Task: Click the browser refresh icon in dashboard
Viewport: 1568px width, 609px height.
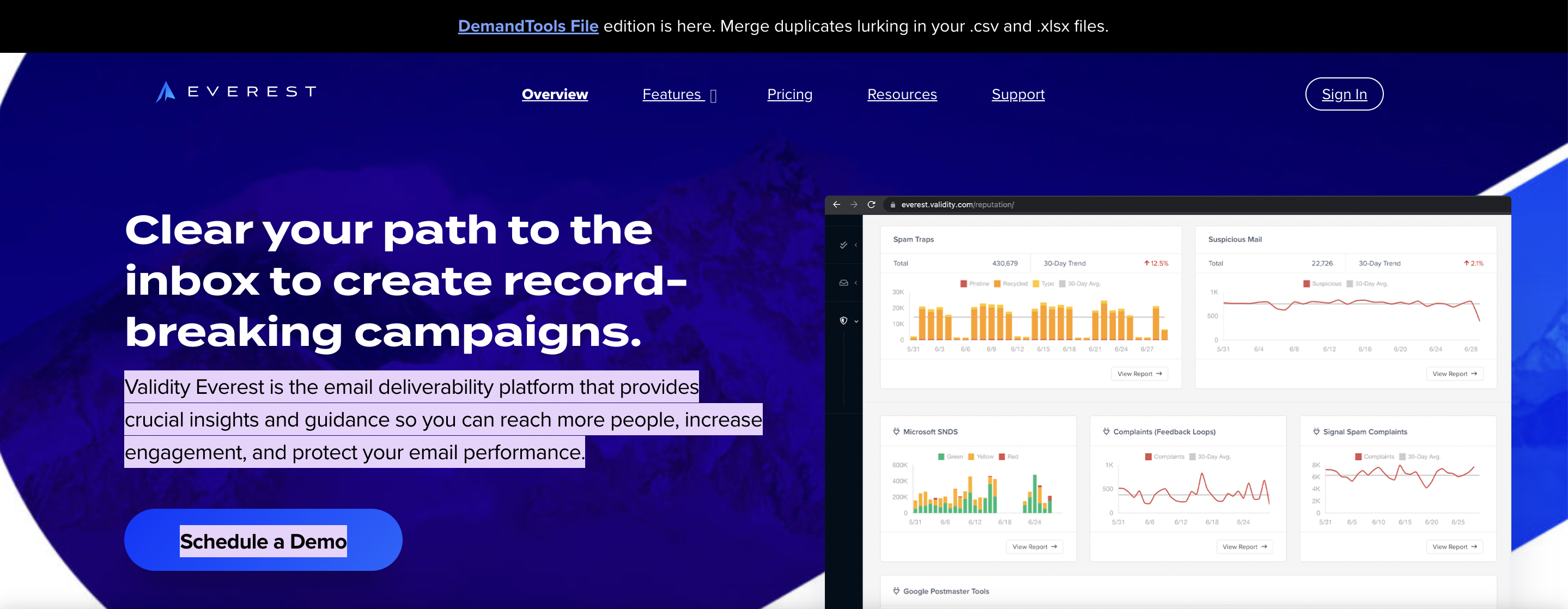Action: coord(871,204)
